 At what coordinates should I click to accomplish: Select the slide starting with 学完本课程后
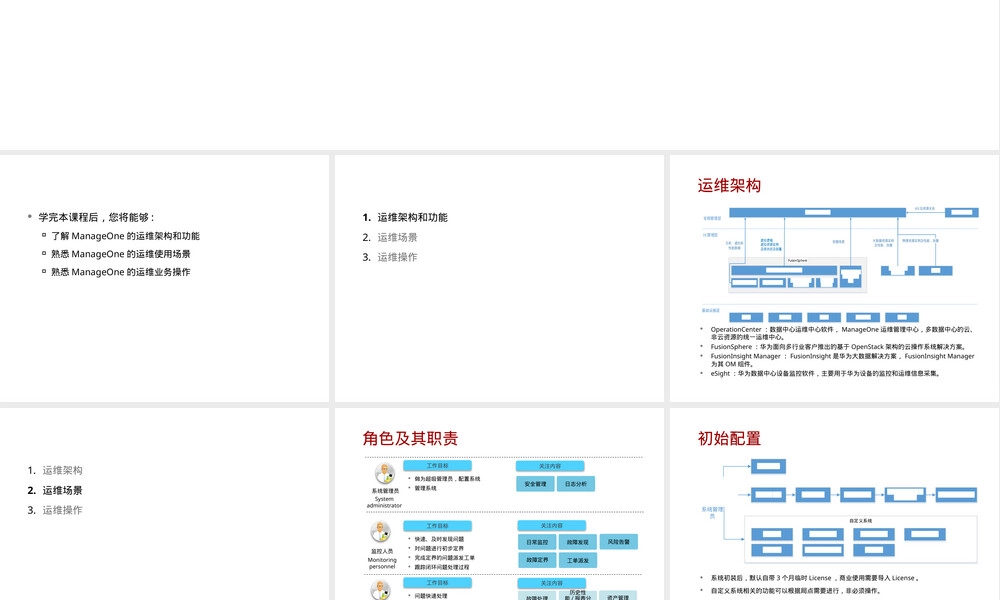point(164,278)
